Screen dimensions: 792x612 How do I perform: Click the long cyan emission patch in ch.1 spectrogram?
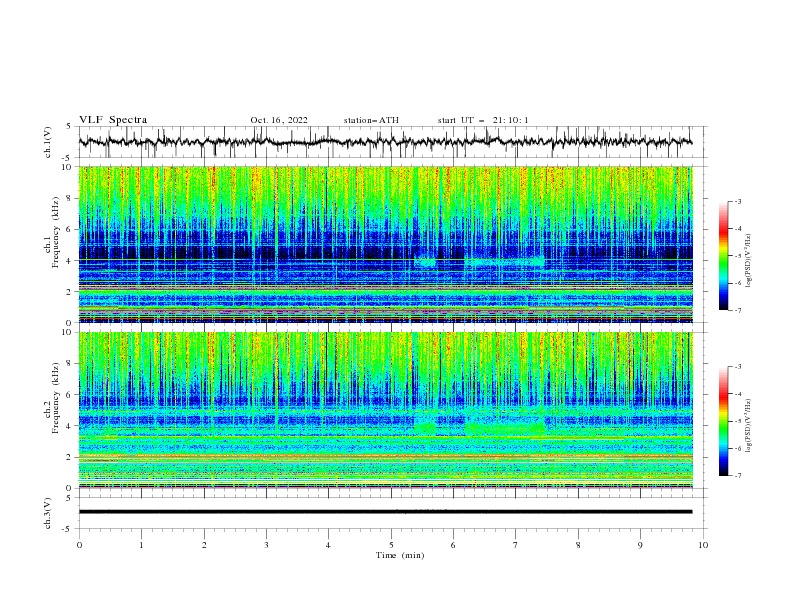pyautogui.click(x=504, y=263)
